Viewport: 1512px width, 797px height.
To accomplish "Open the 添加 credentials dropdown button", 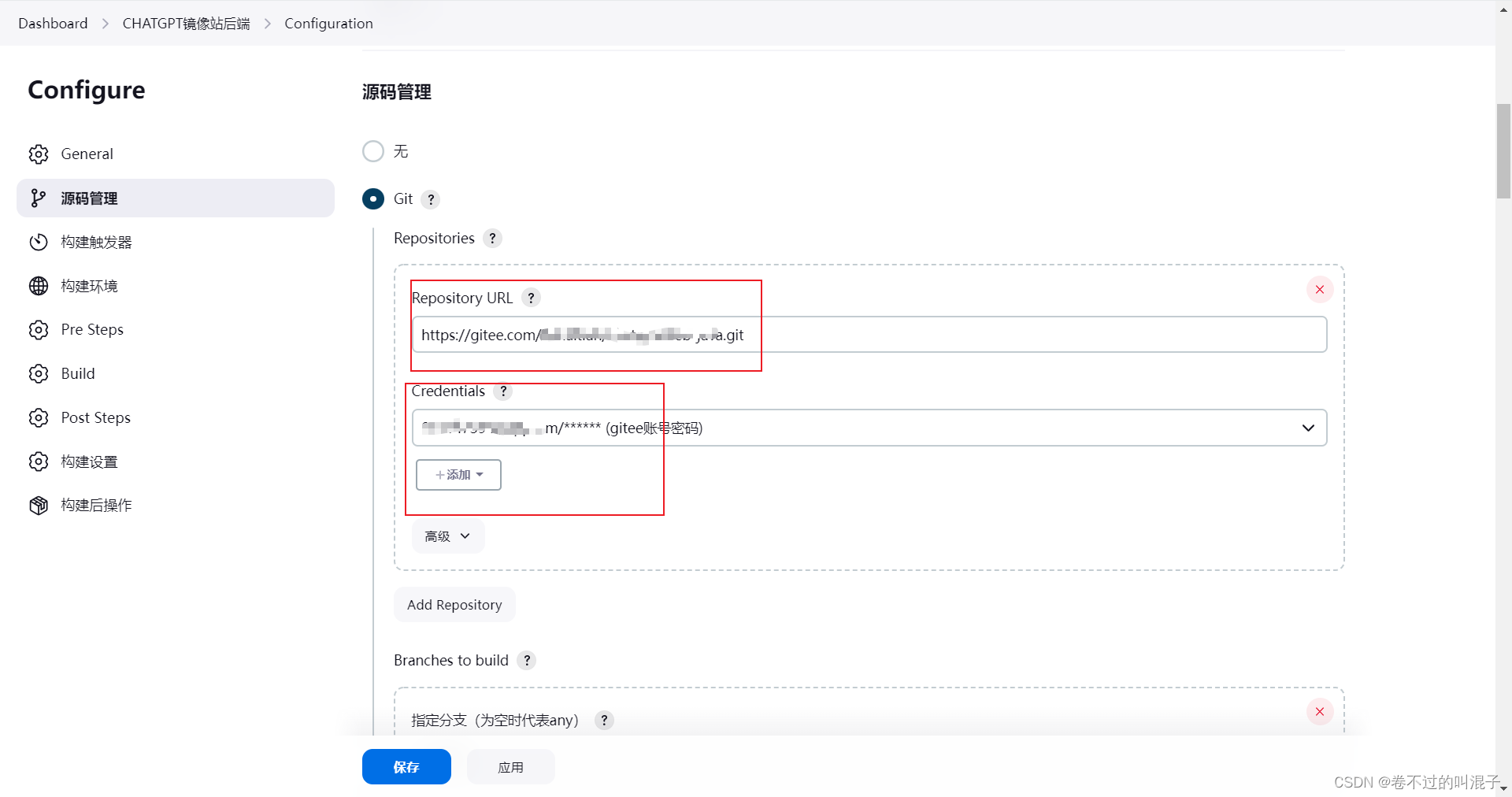I will click(458, 475).
